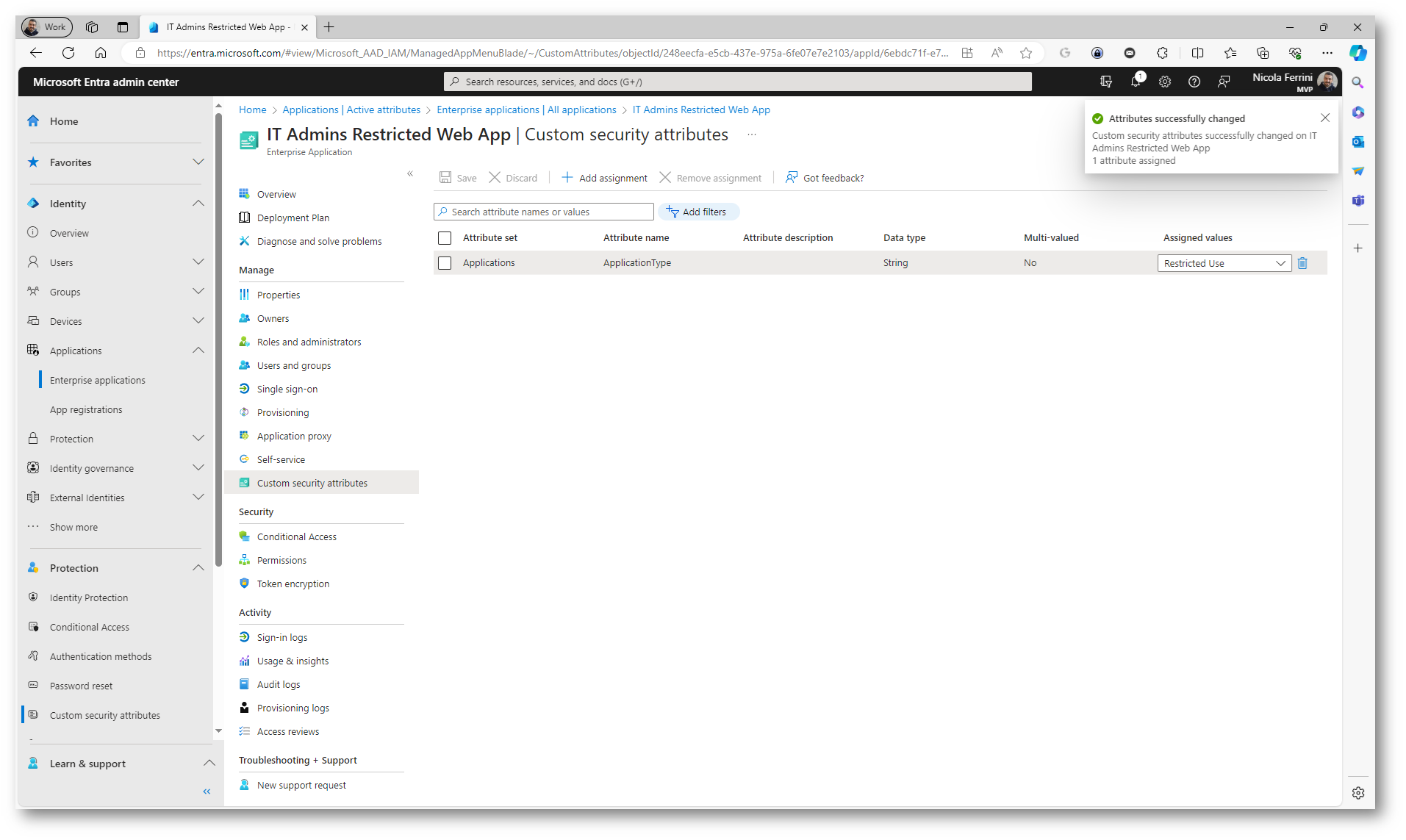
Task: Open the notifications bell icon
Action: (1136, 82)
